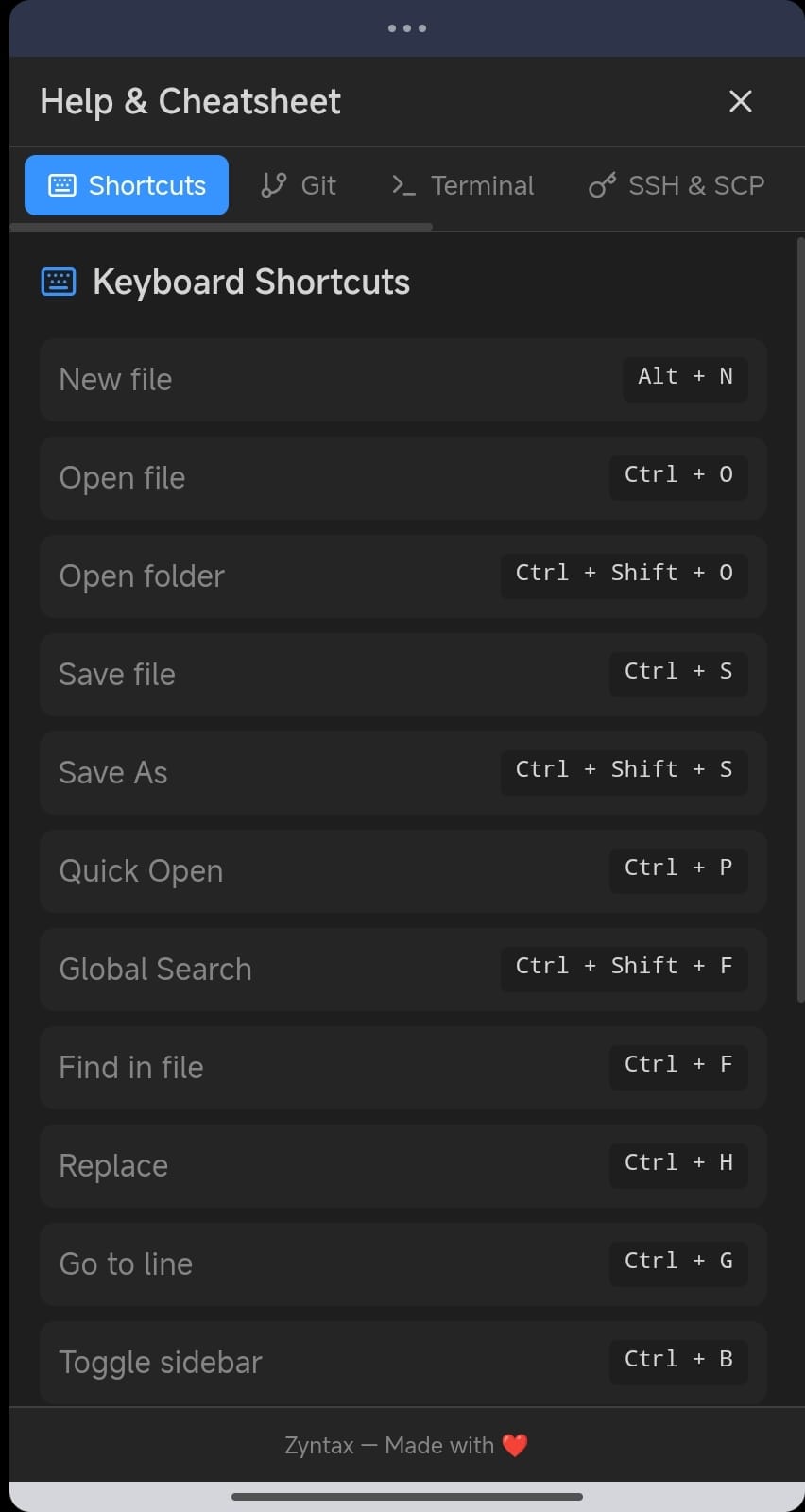
Task: Click the Ctrl + S badge beside Save file
Action: click(x=677, y=673)
